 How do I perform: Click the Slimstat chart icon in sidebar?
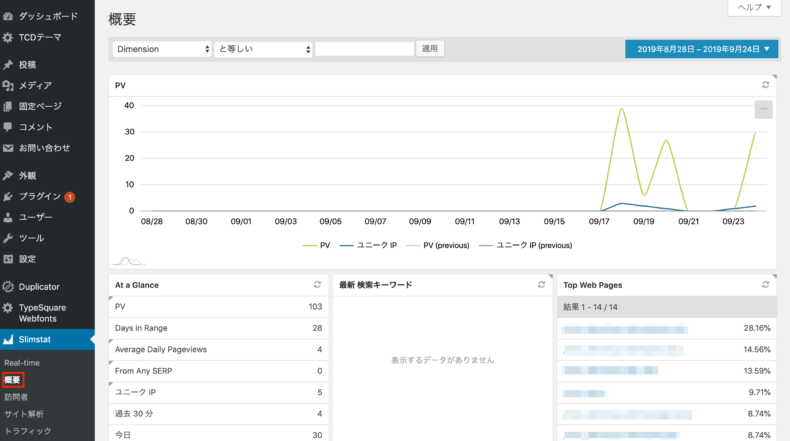(x=9, y=341)
